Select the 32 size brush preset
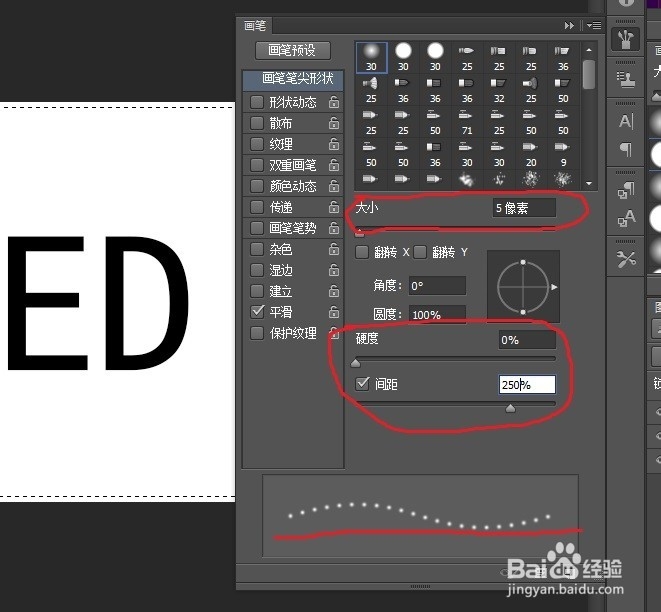Screen dimensions: 661x612 (499, 89)
